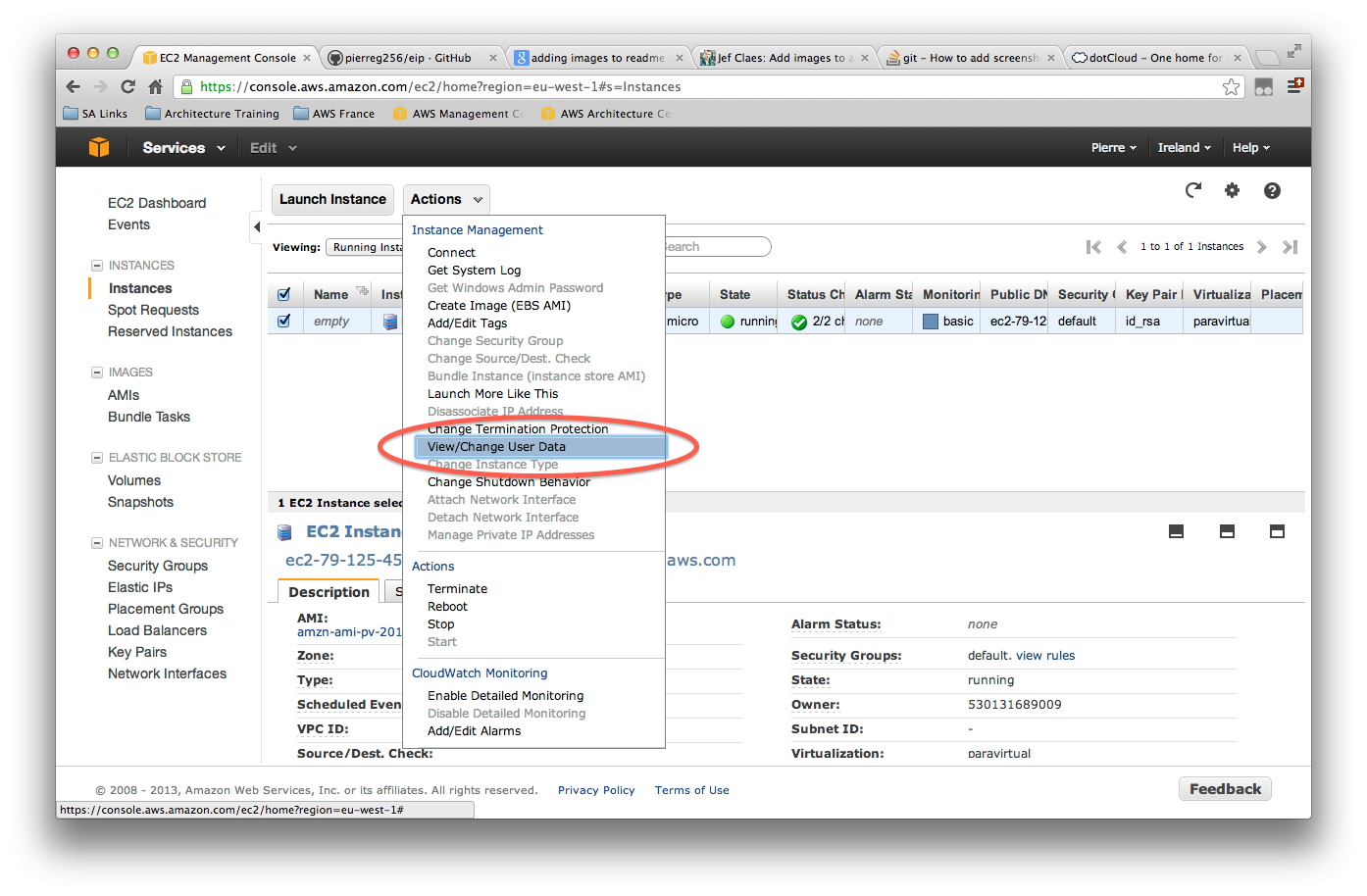Click the extension icon beside the bookmark star
This screenshot has height=896, width=1367.
[x=1264, y=87]
